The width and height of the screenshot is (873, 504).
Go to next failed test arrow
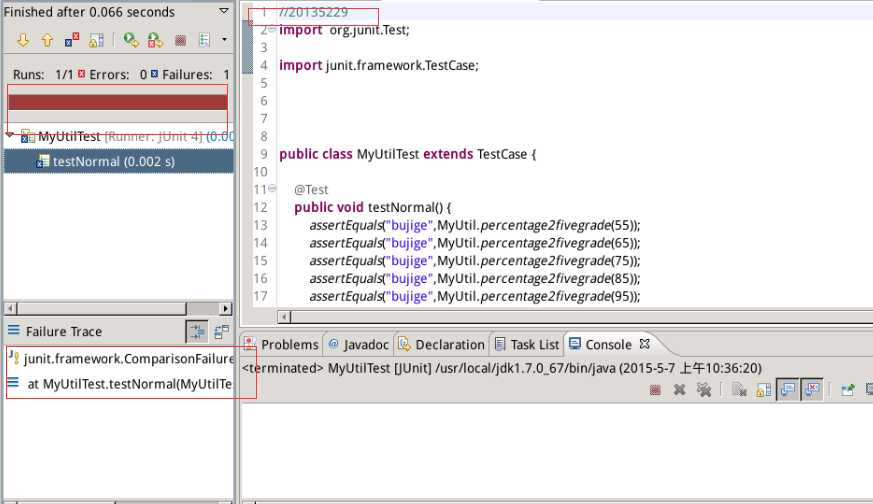click(23, 40)
